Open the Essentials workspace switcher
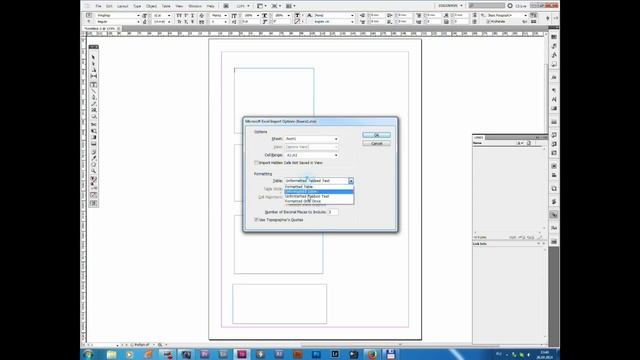 450,6
